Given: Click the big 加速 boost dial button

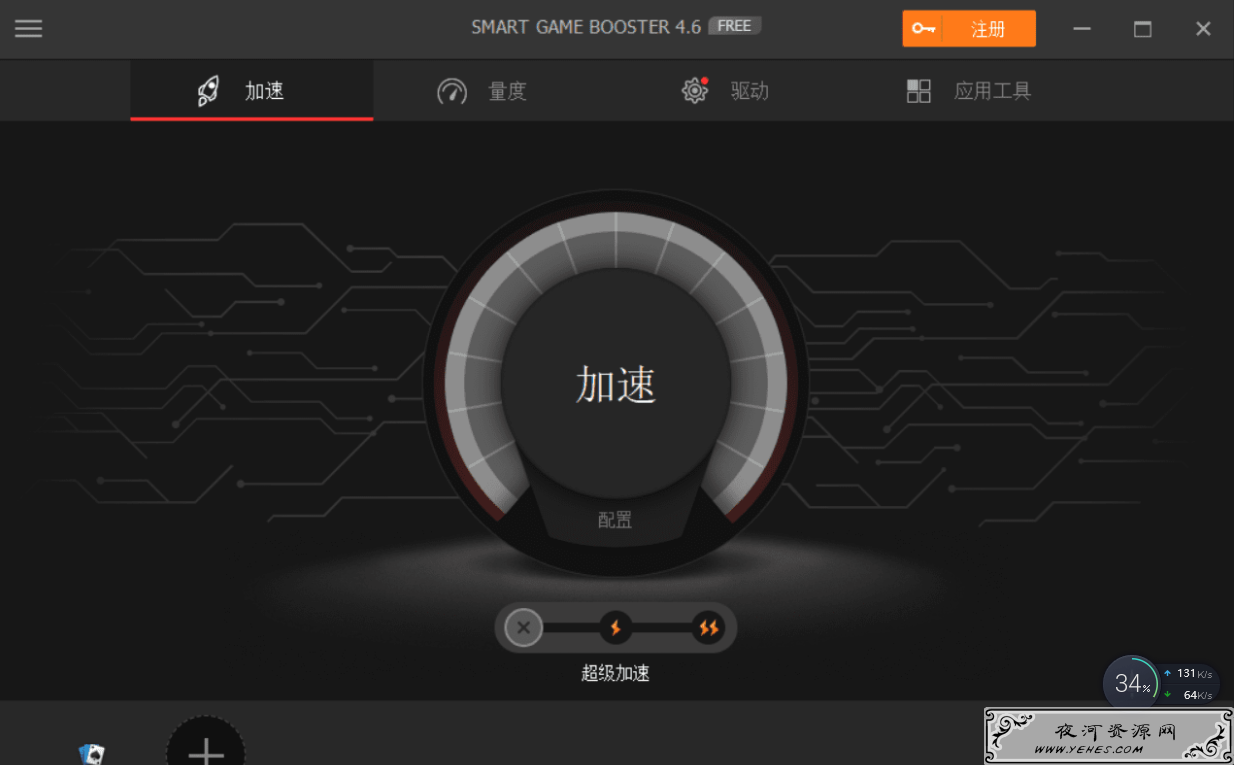Looking at the screenshot, I should tap(615, 384).
